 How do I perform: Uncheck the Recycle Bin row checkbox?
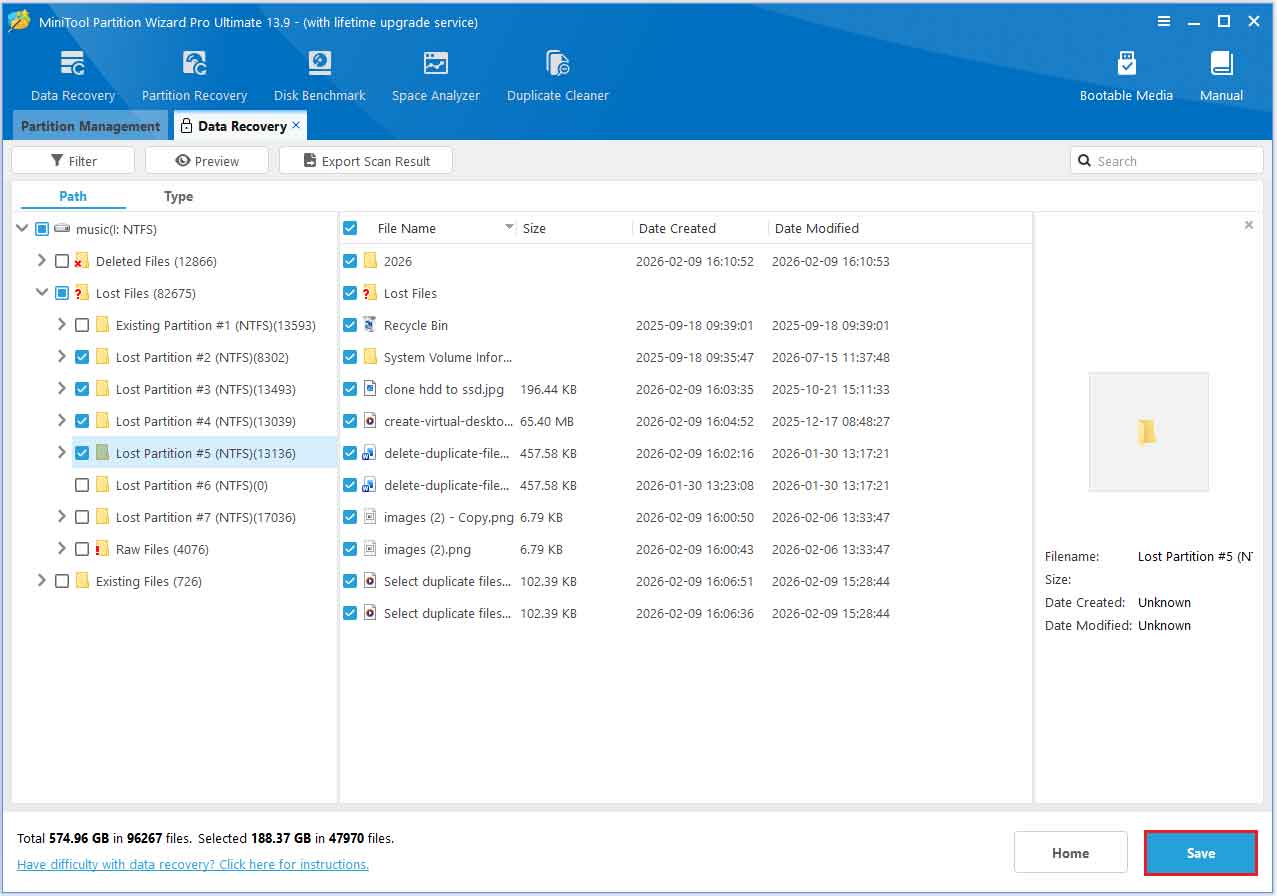point(350,325)
